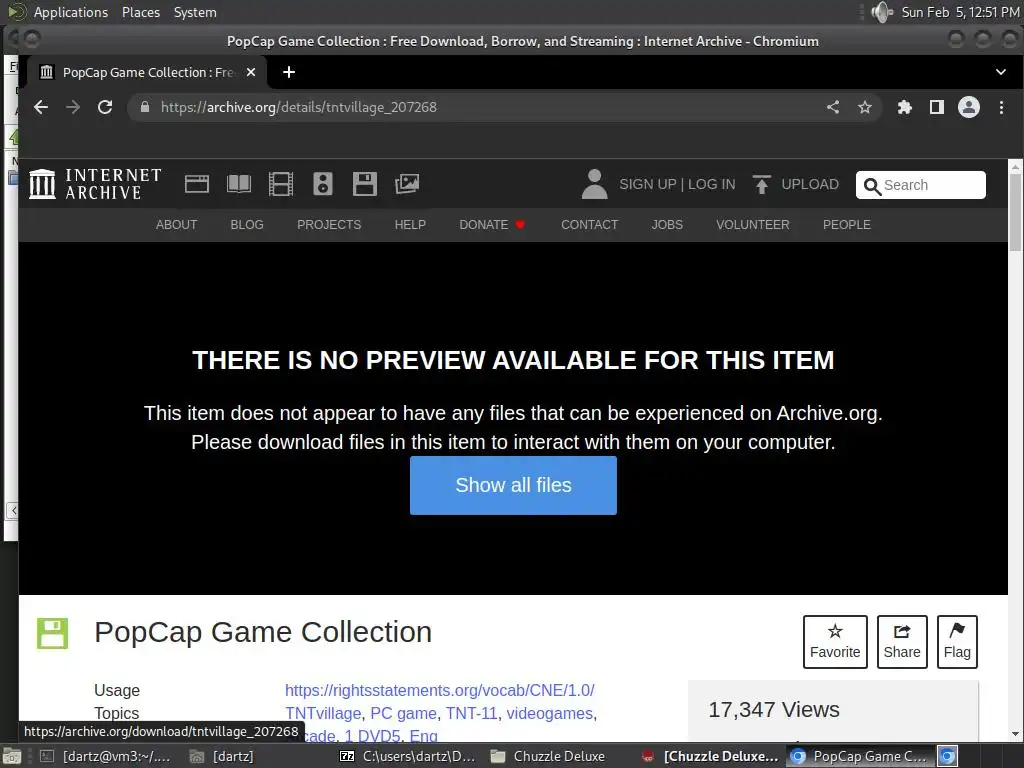Click the page vertical scrollbar thumb
1024x768 pixels.
pos(1016,210)
